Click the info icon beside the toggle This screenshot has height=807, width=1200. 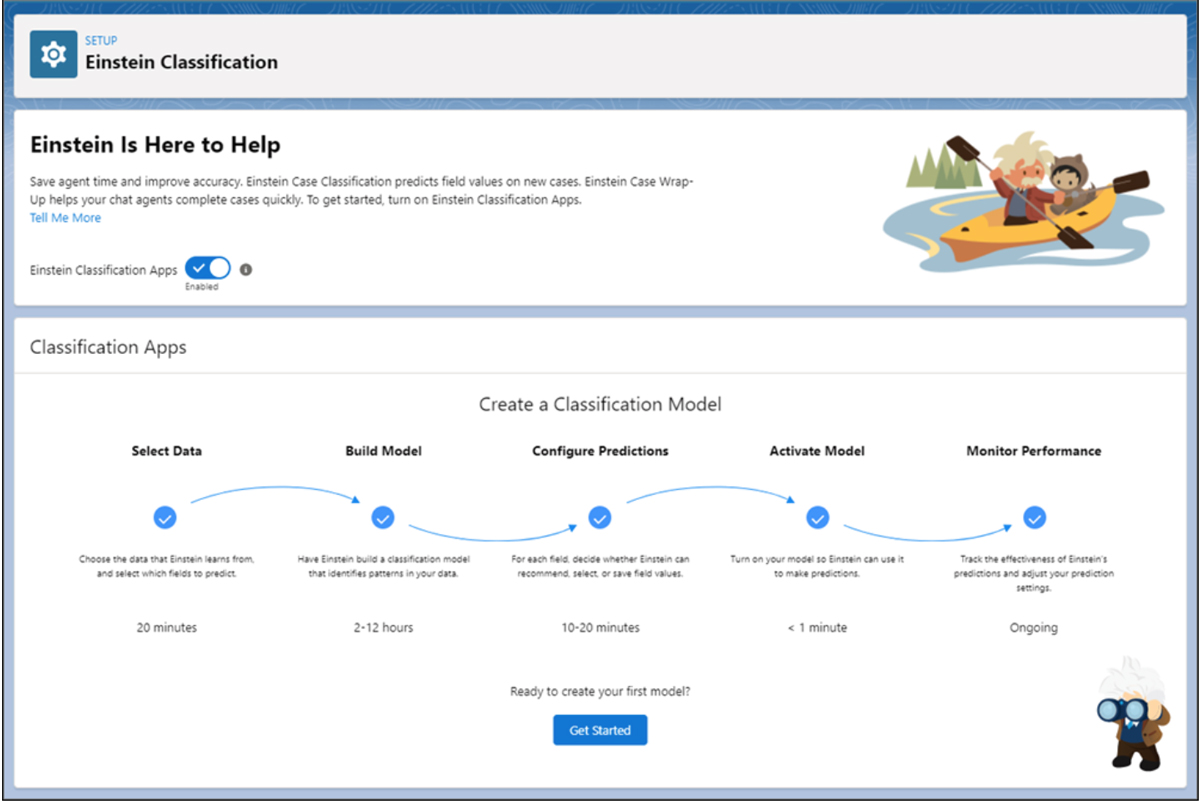tap(246, 269)
